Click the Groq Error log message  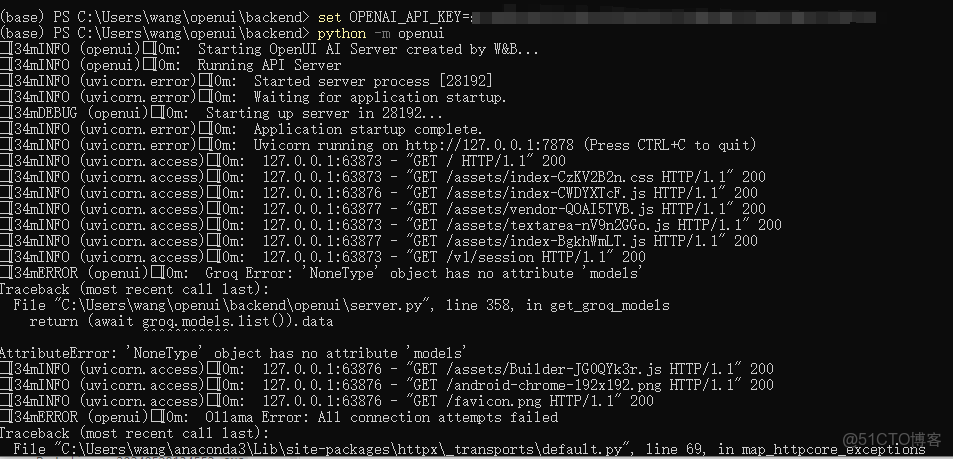point(423,273)
